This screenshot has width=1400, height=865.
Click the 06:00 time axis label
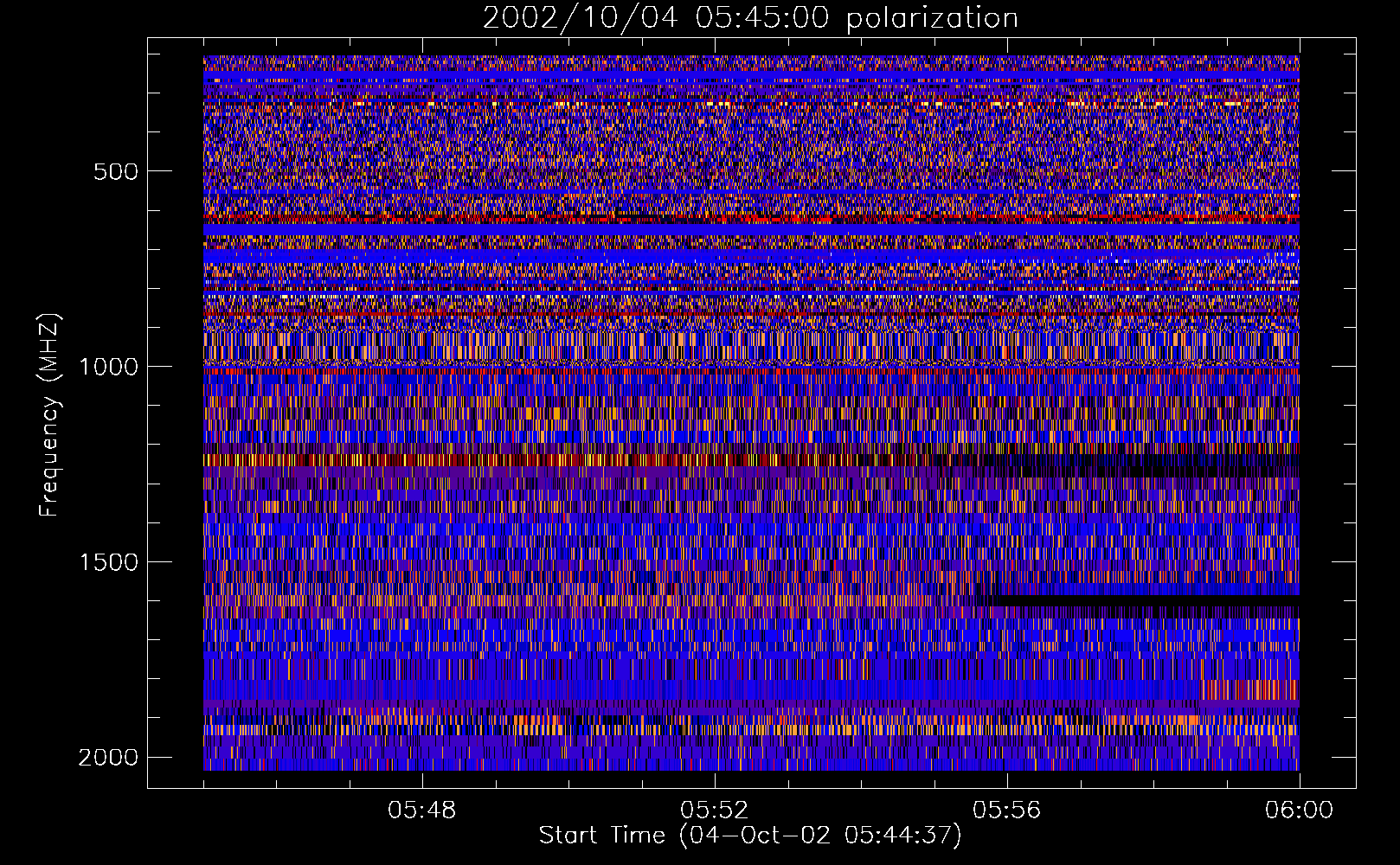(x=1299, y=811)
